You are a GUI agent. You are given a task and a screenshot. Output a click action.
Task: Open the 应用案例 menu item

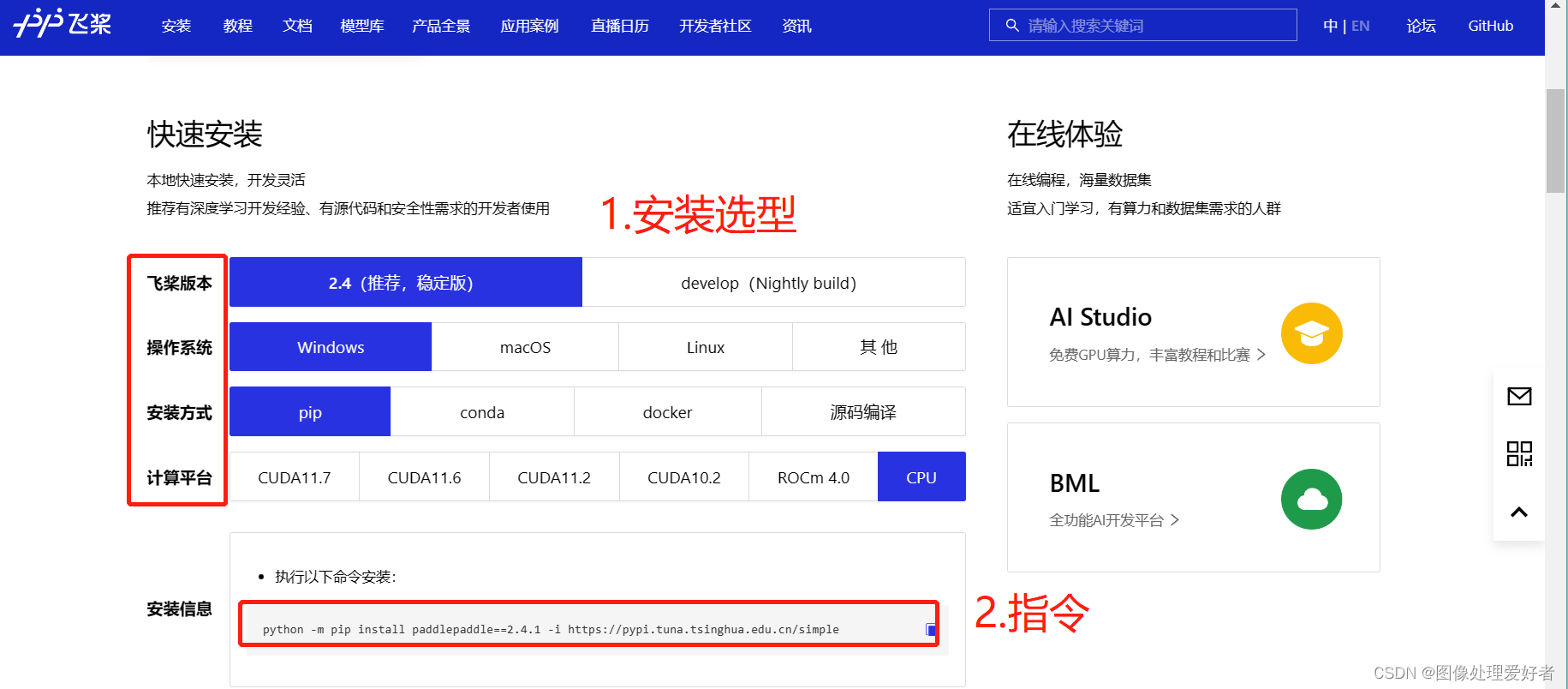(x=529, y=26)
